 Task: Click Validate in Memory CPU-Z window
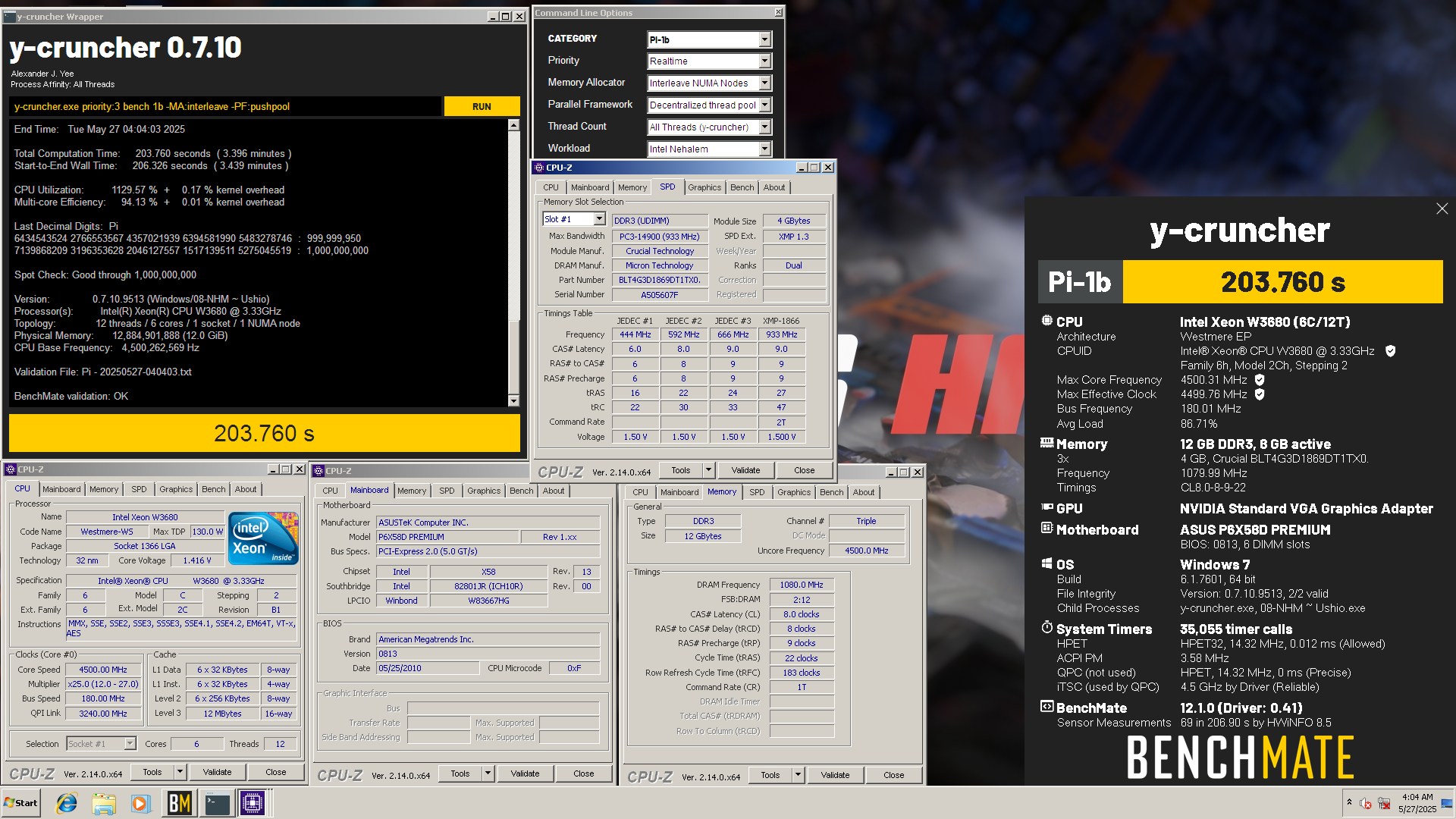835,775
